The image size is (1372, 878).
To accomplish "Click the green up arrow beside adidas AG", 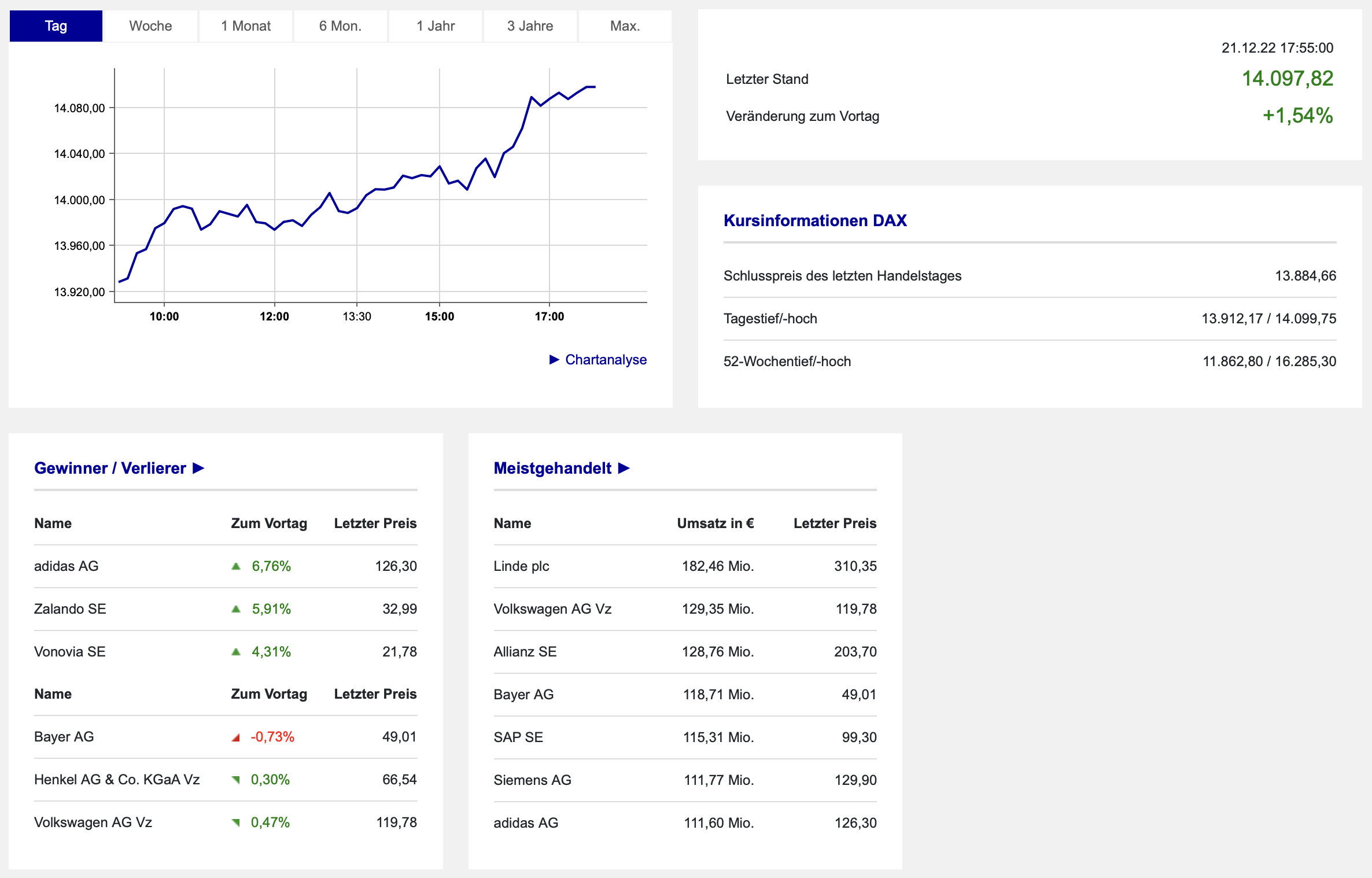I will click(x=236, y=566).
